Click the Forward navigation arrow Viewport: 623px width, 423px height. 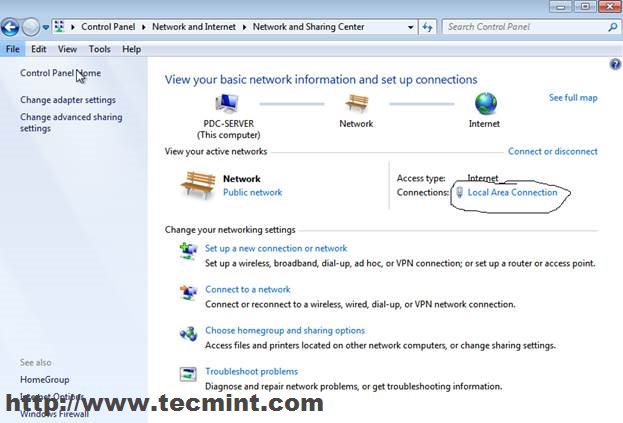(31, 27)
